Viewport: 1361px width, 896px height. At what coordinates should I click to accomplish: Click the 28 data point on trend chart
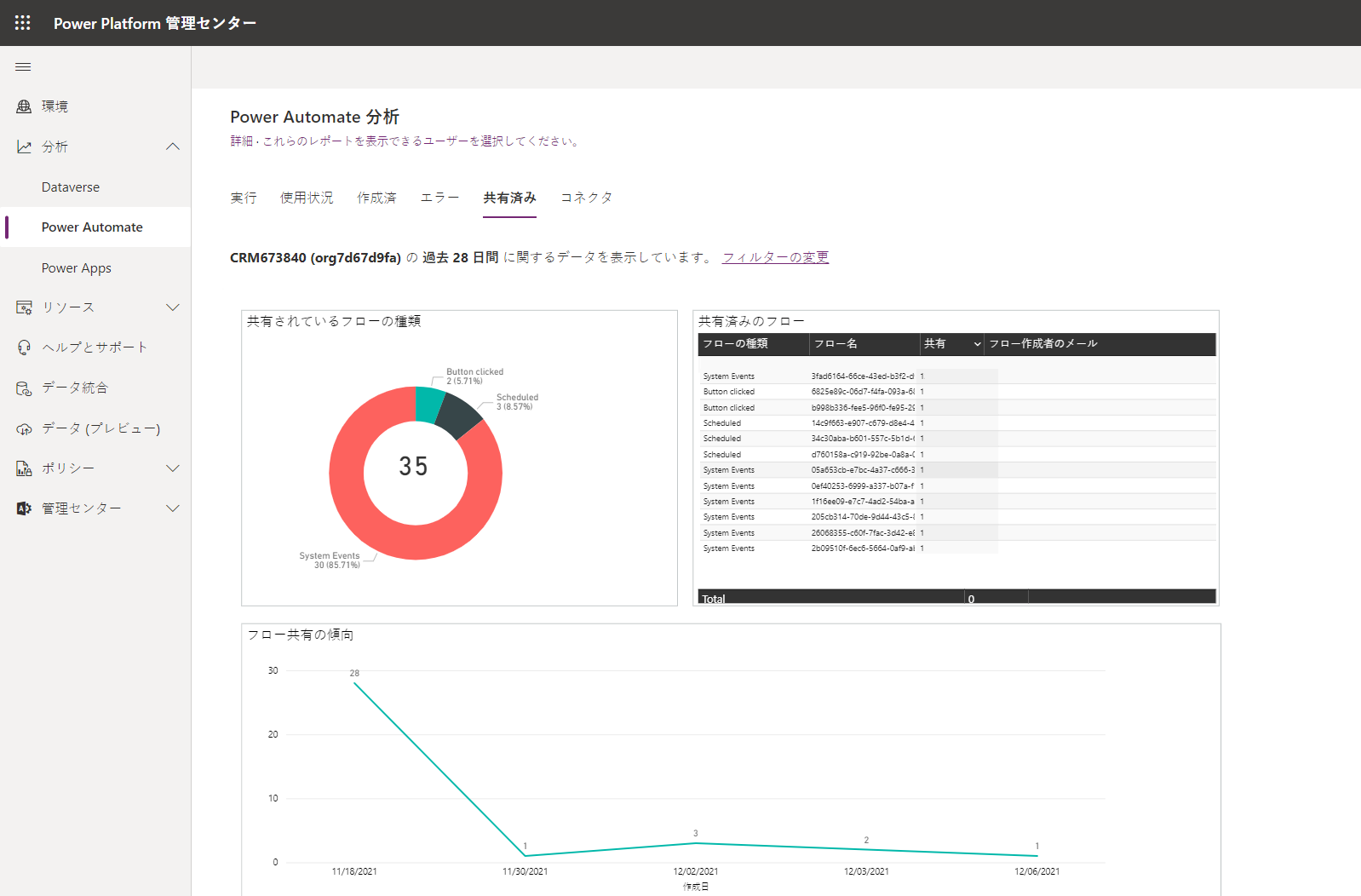coord(354,683)
